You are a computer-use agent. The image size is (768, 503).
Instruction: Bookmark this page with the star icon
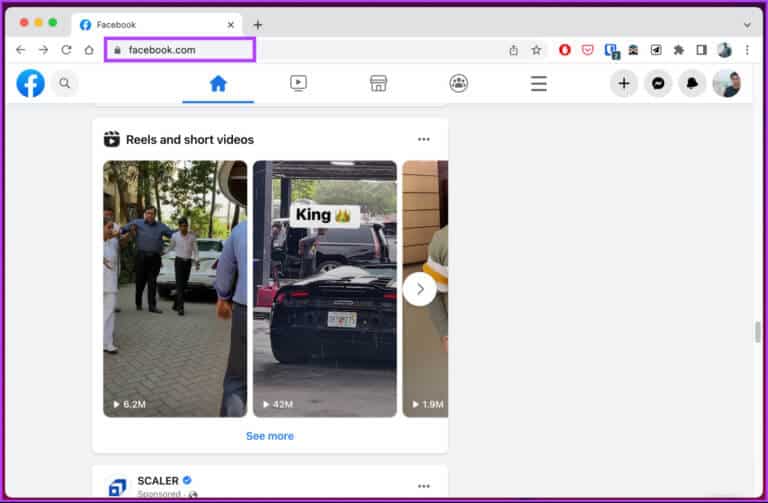(x=536, y=50)
